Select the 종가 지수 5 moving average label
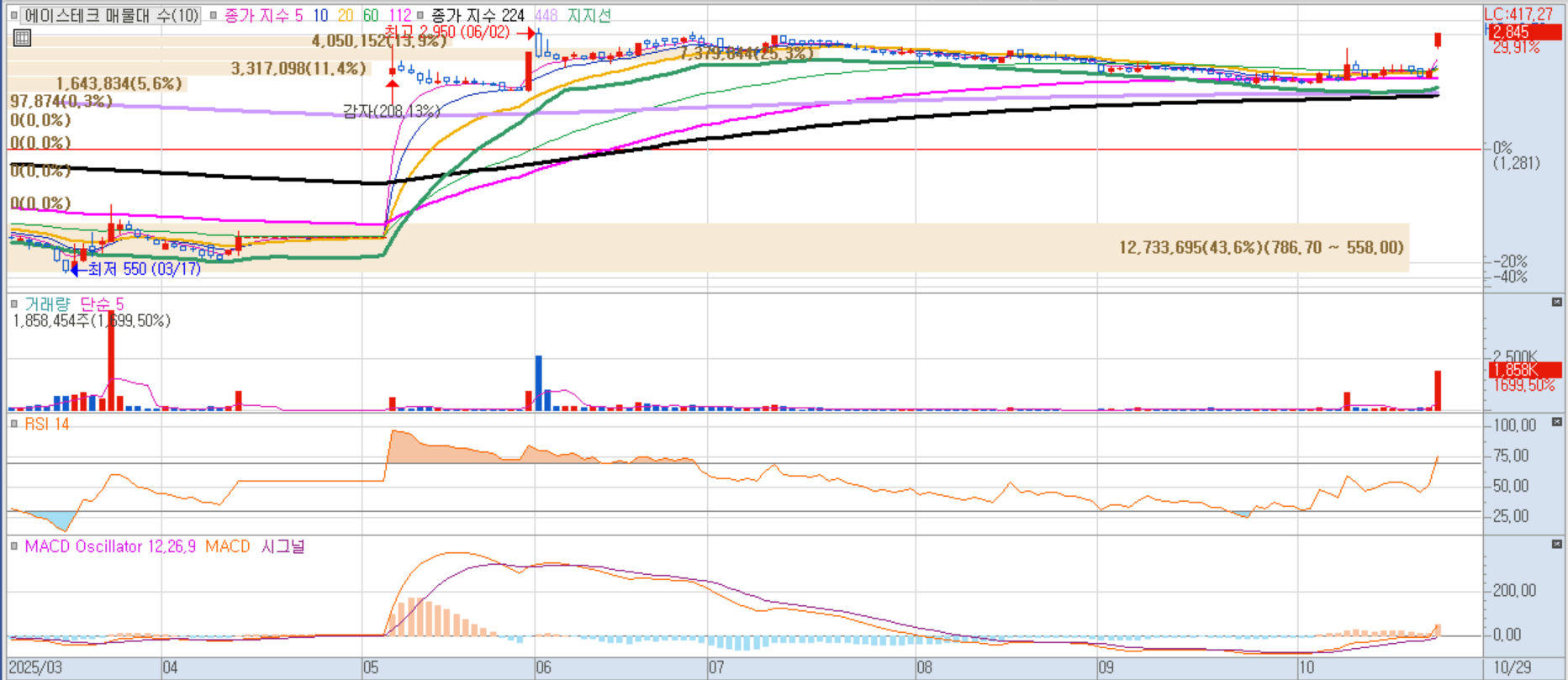The image size is (1568, 680). tap(263, 16)
